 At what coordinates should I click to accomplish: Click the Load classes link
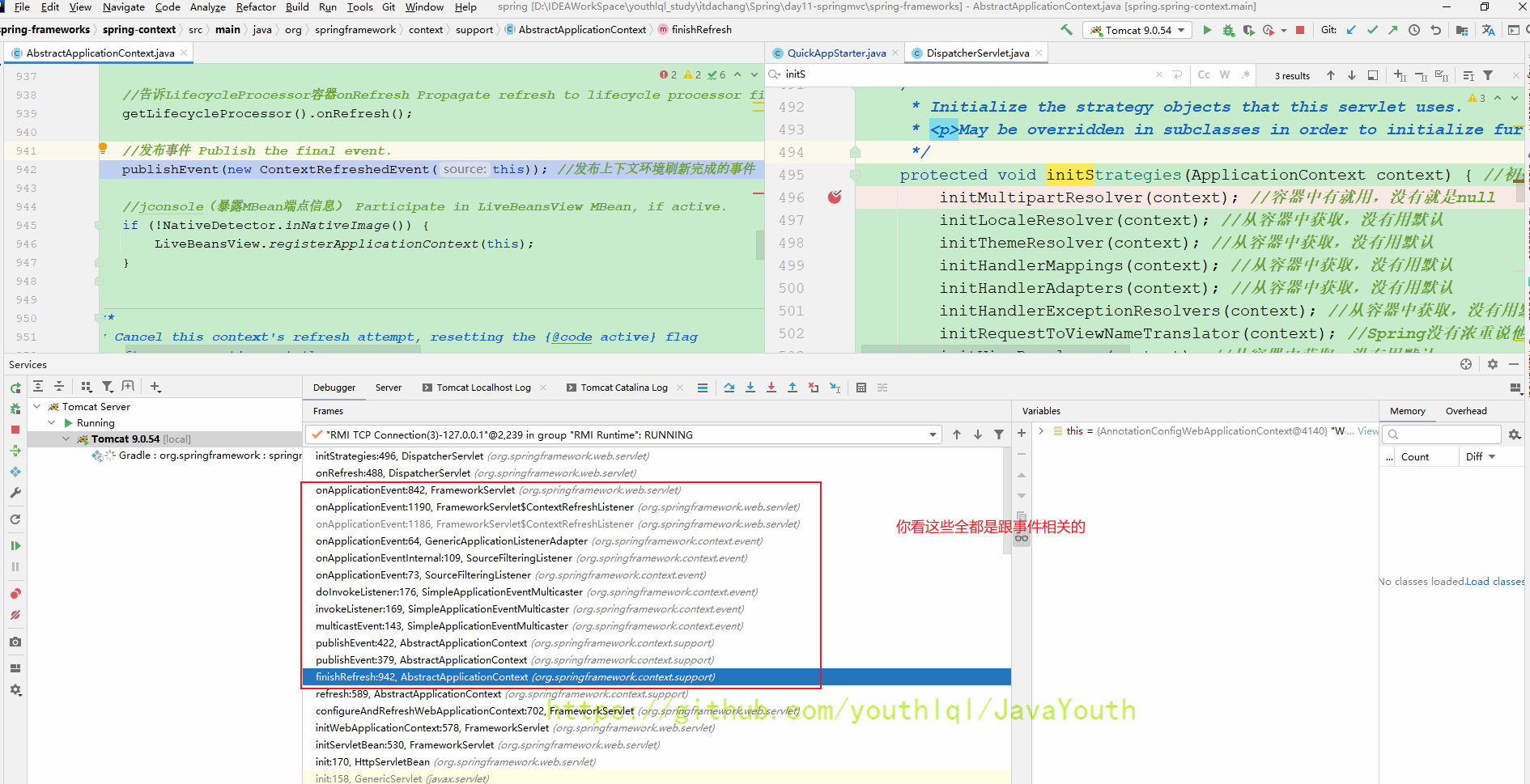tap(1494, 581)
